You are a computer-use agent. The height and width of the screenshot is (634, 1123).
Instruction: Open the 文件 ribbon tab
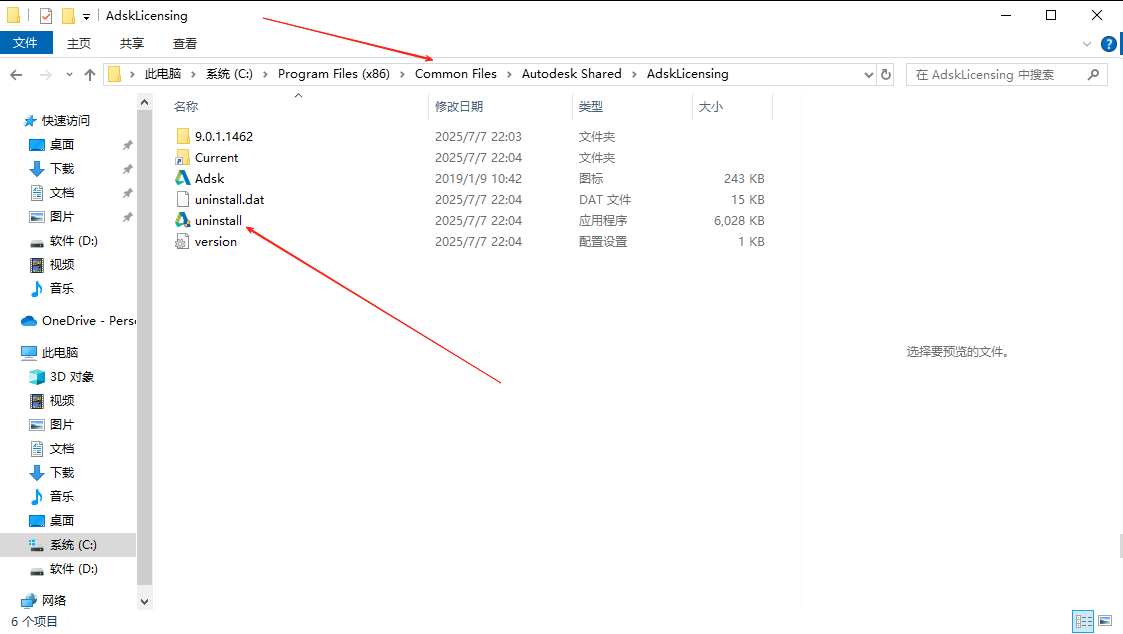point(26,43)
